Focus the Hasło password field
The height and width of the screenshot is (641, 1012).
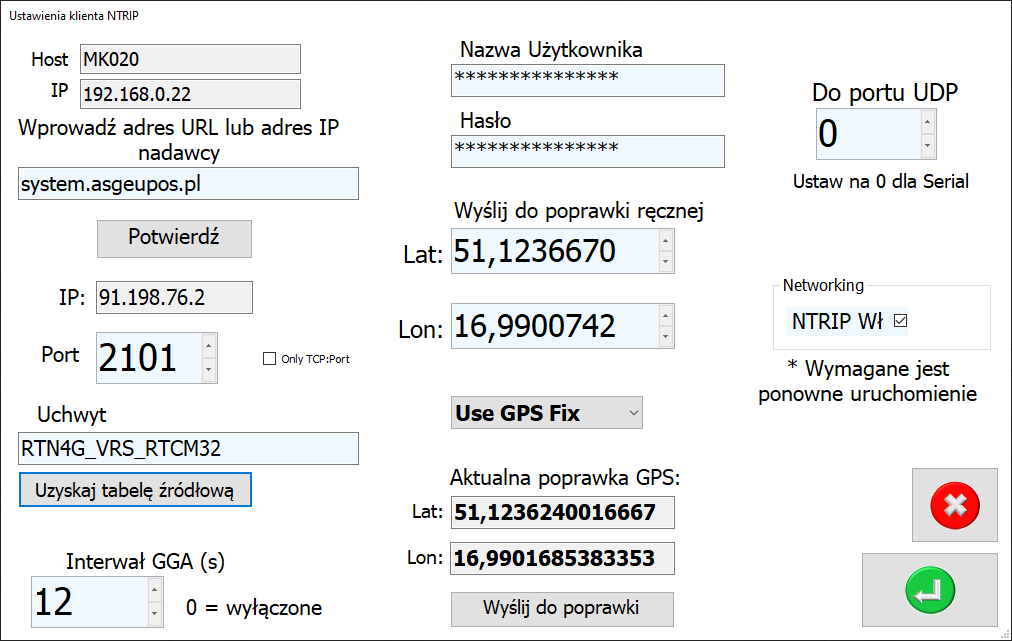coord(587,151)
